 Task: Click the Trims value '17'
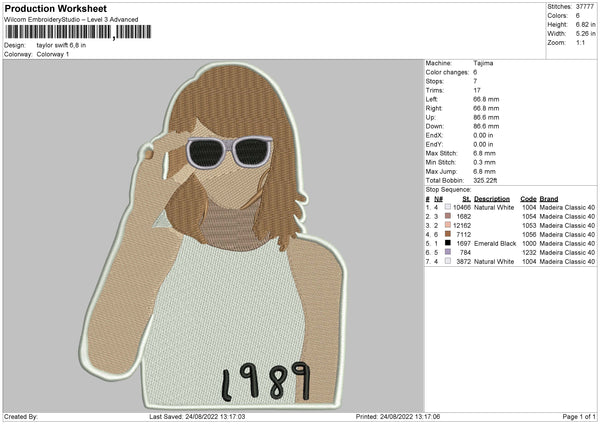tap(477, 90)
